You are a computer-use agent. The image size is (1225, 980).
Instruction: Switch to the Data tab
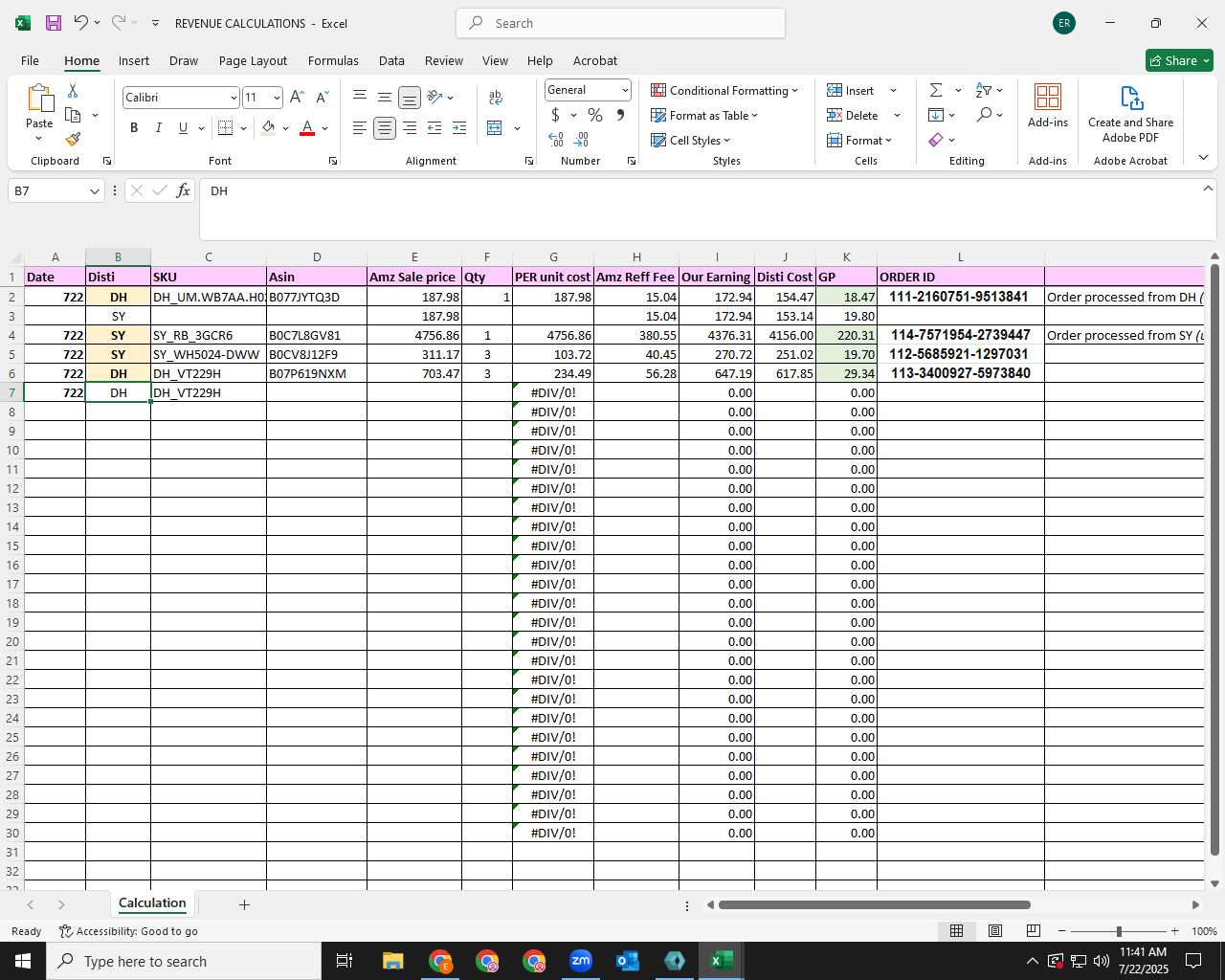(x=391, y=60)
